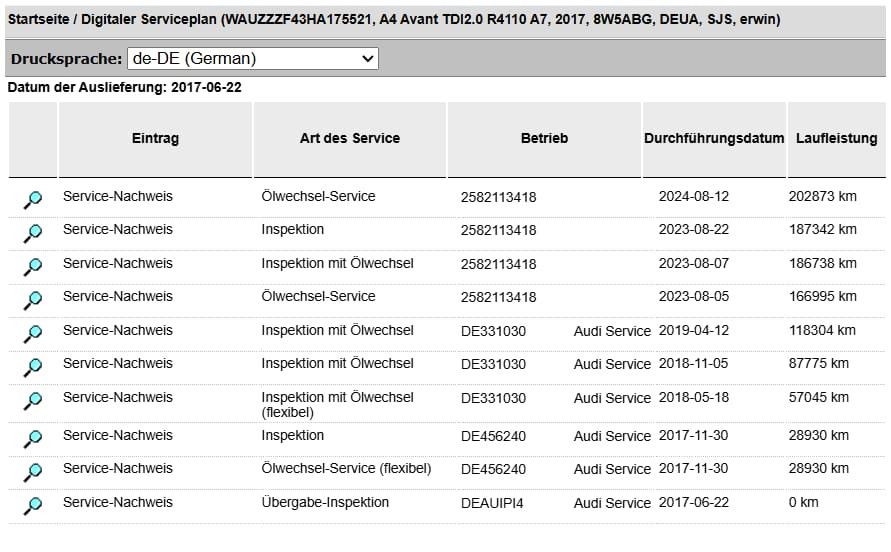Open the Drucksprache language dropdown
This screenshot has width=891, height=552.
[253, 59]
